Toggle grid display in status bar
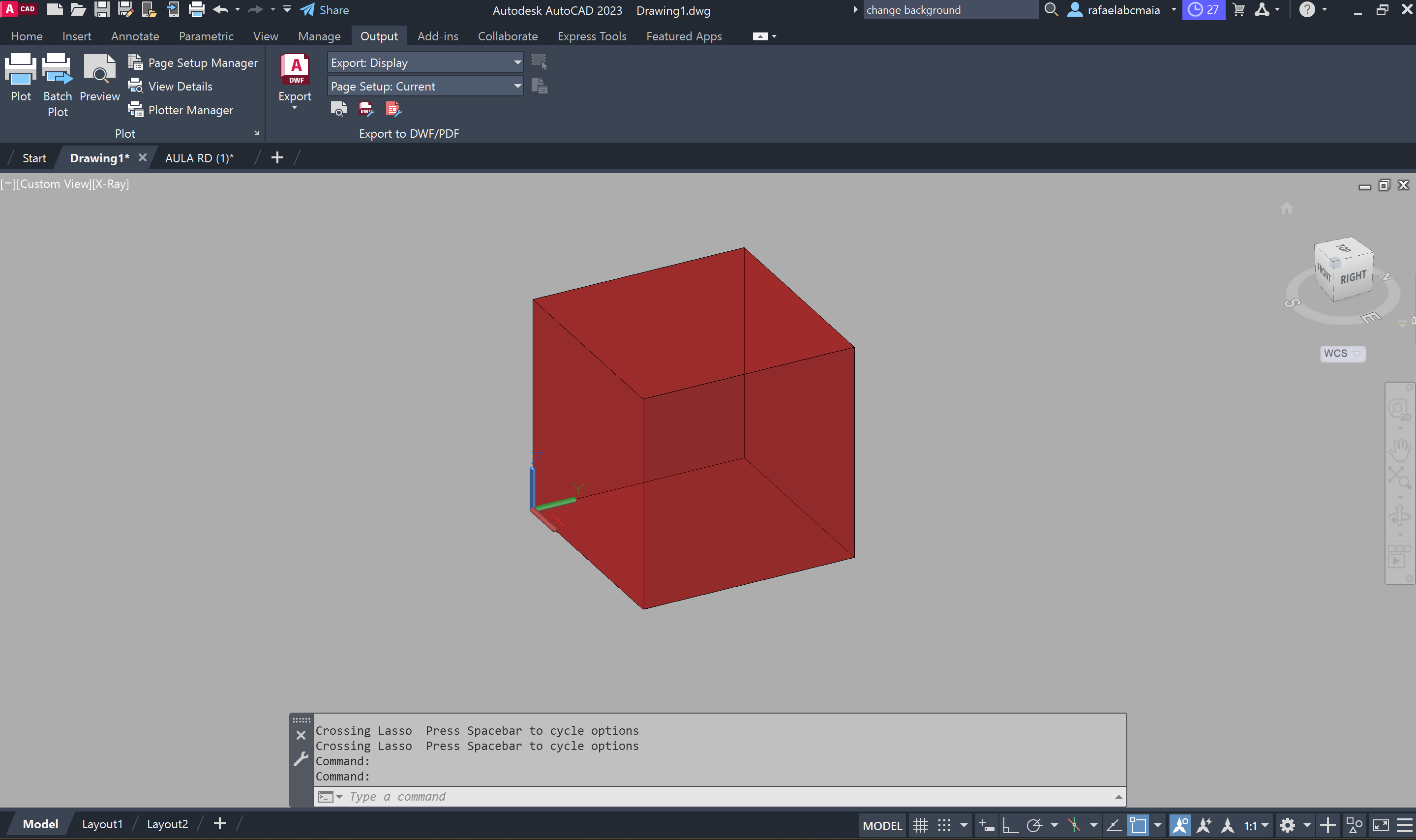The height and width of the screenshot is (840, 1416). [x=921, y=825]
